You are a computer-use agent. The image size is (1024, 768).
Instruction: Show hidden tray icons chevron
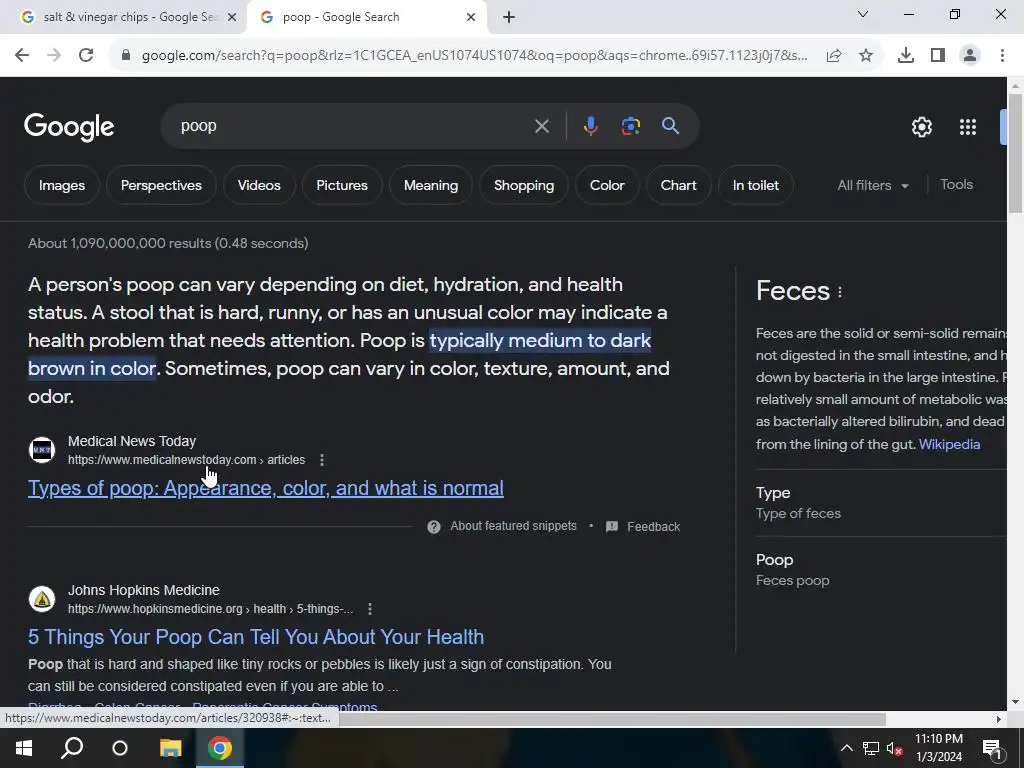[x=846, y=748]
